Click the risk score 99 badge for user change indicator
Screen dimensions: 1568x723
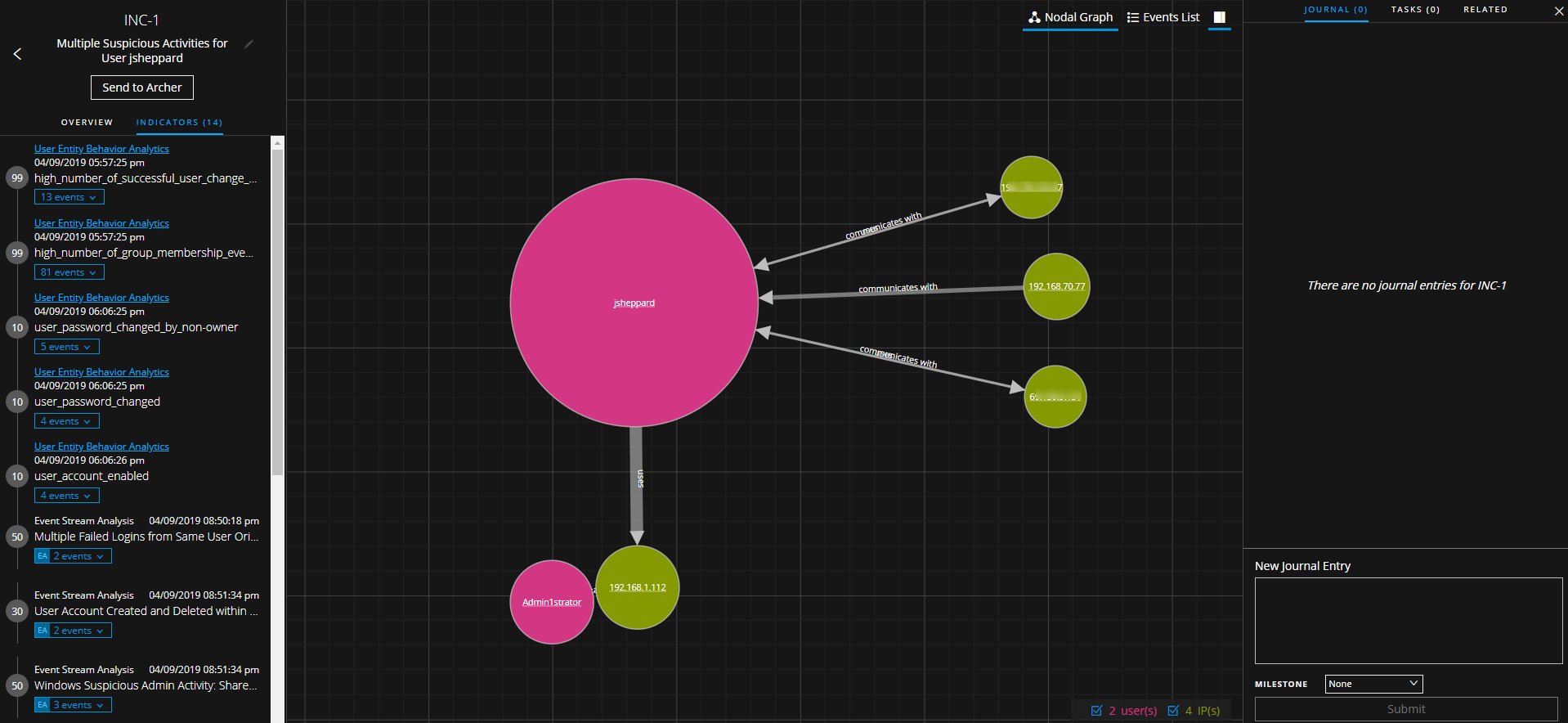pos(17,178)
